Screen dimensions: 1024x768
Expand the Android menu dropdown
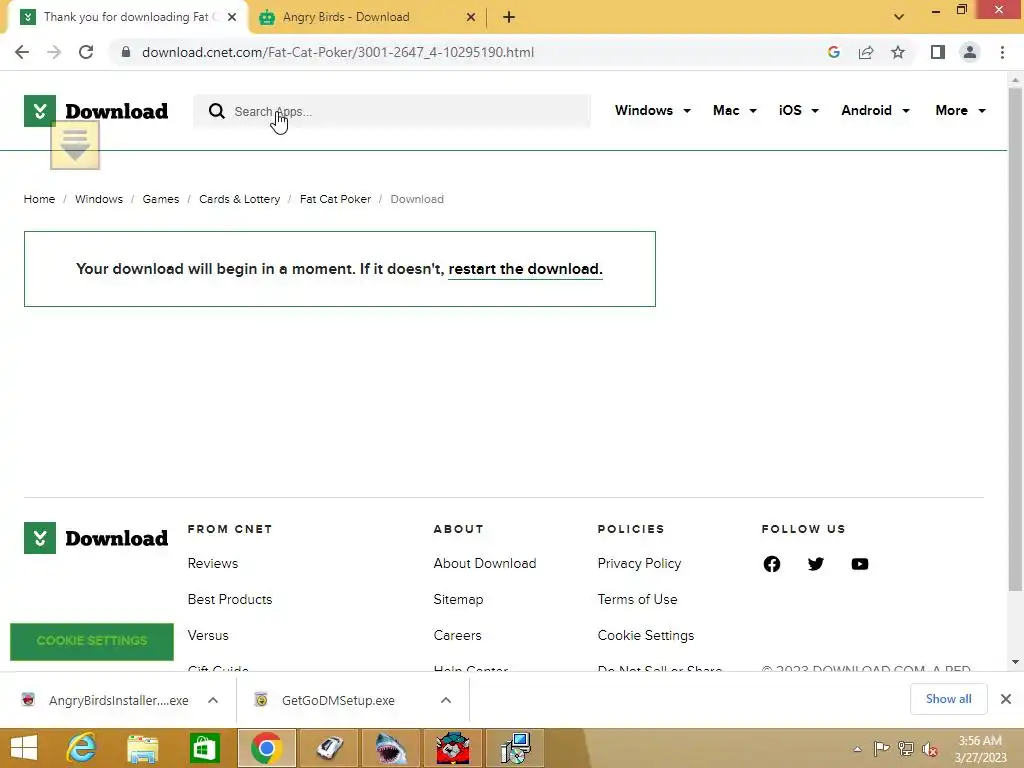coord(875,110)
